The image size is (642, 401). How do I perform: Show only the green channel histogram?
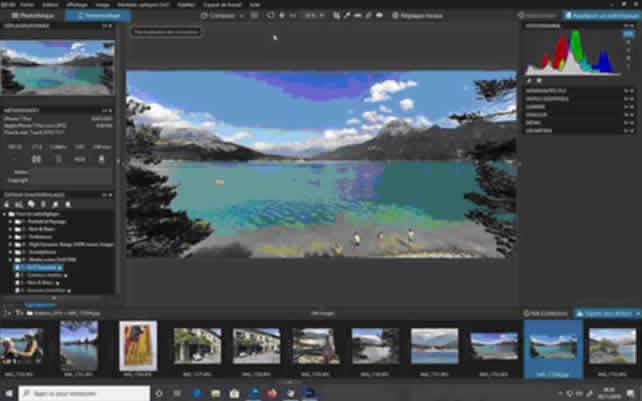628,50
